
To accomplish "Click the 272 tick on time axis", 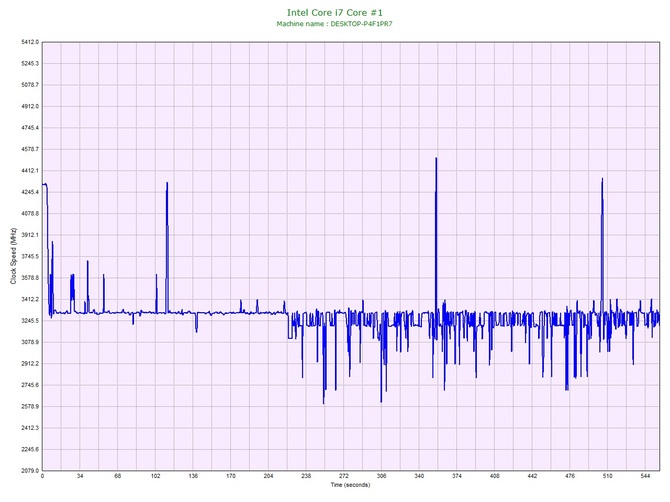I will [344, 476].
